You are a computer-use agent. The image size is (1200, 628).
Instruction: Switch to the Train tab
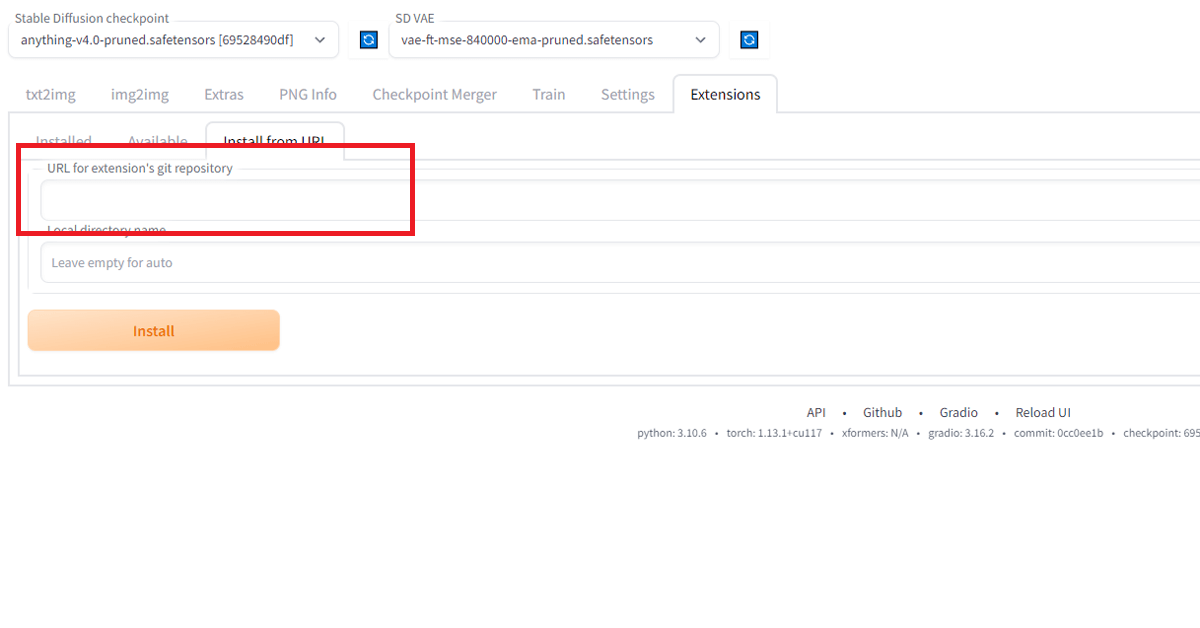pyautogui.click(x=548, y=94)
